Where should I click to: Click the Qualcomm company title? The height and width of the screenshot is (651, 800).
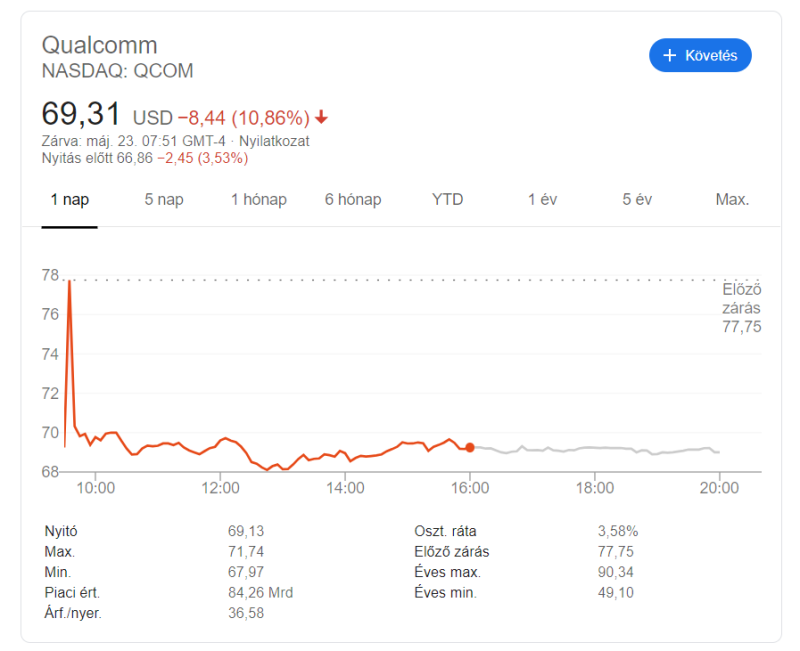pyautogui.click(x=99, y=45)
